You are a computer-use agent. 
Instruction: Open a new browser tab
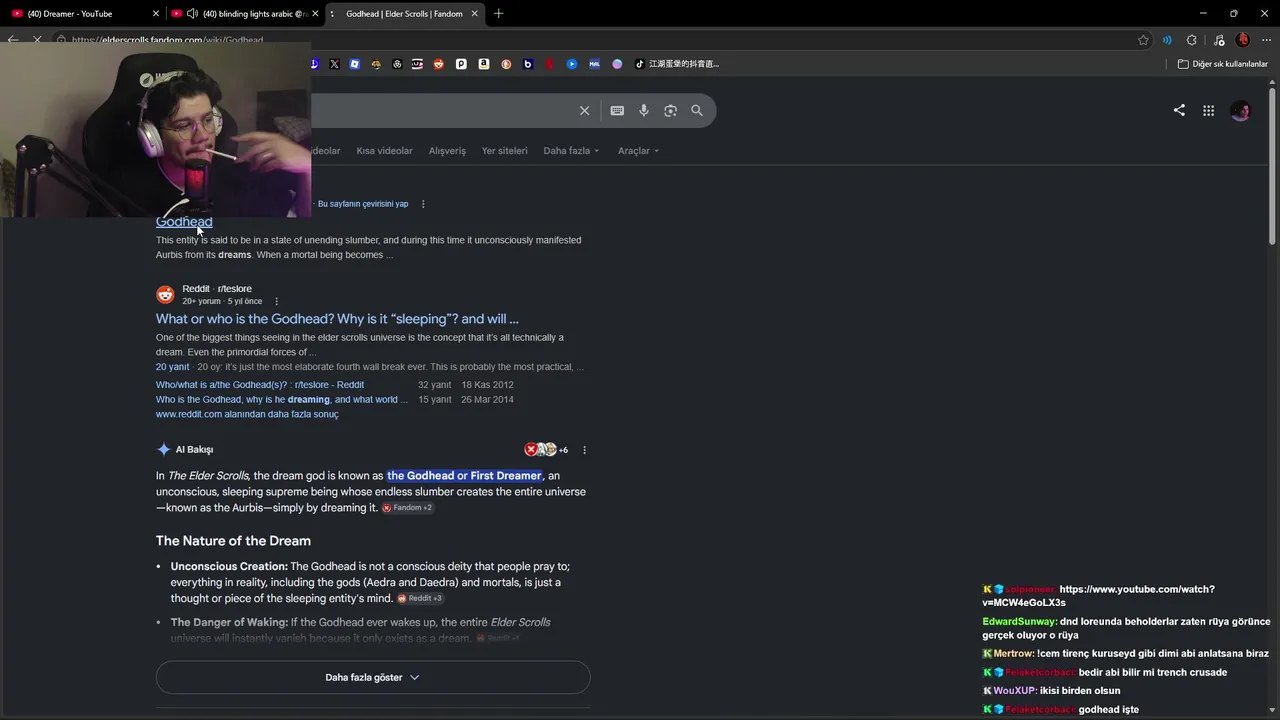tap(498, 14)
